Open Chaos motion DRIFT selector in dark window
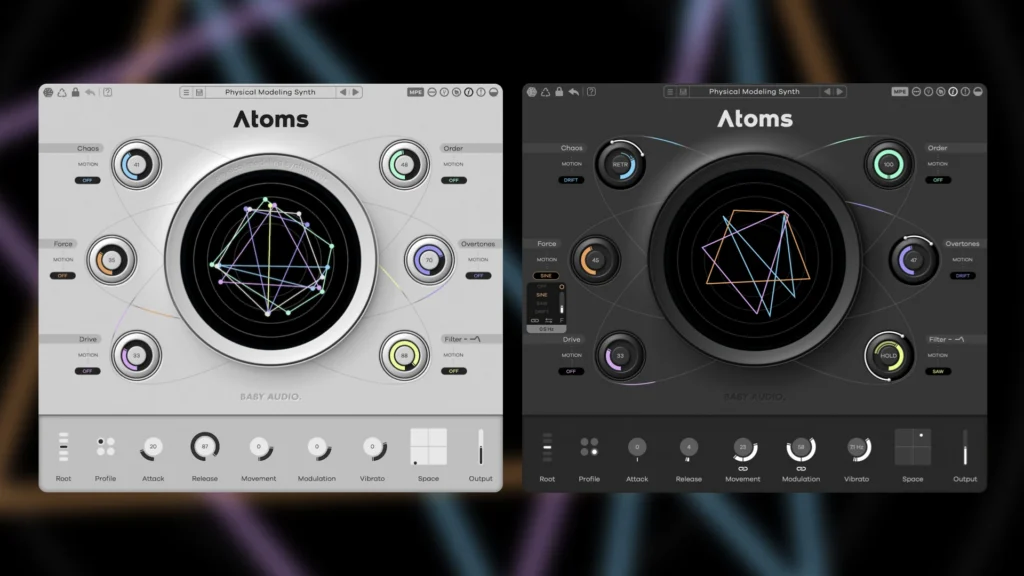The height and width of the screenshot is (576, 1024). point(571,180)
